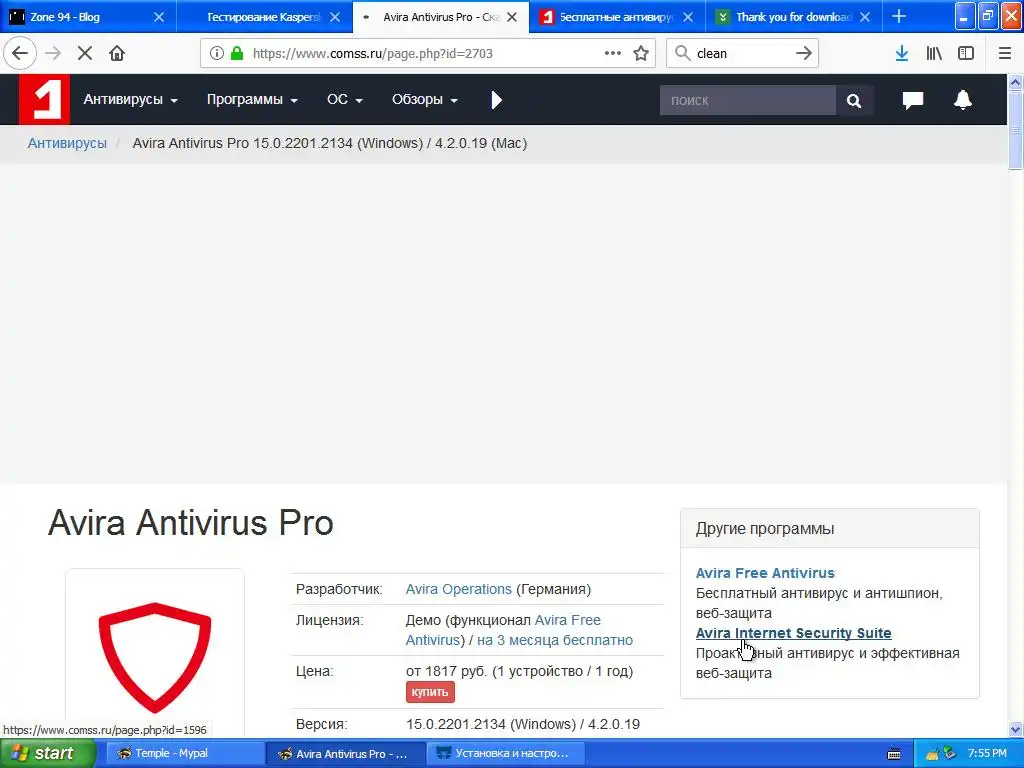Close the active Avira Antivirus Pro tab
This screenshot has height=768, width=1024.
pos(512,17)
